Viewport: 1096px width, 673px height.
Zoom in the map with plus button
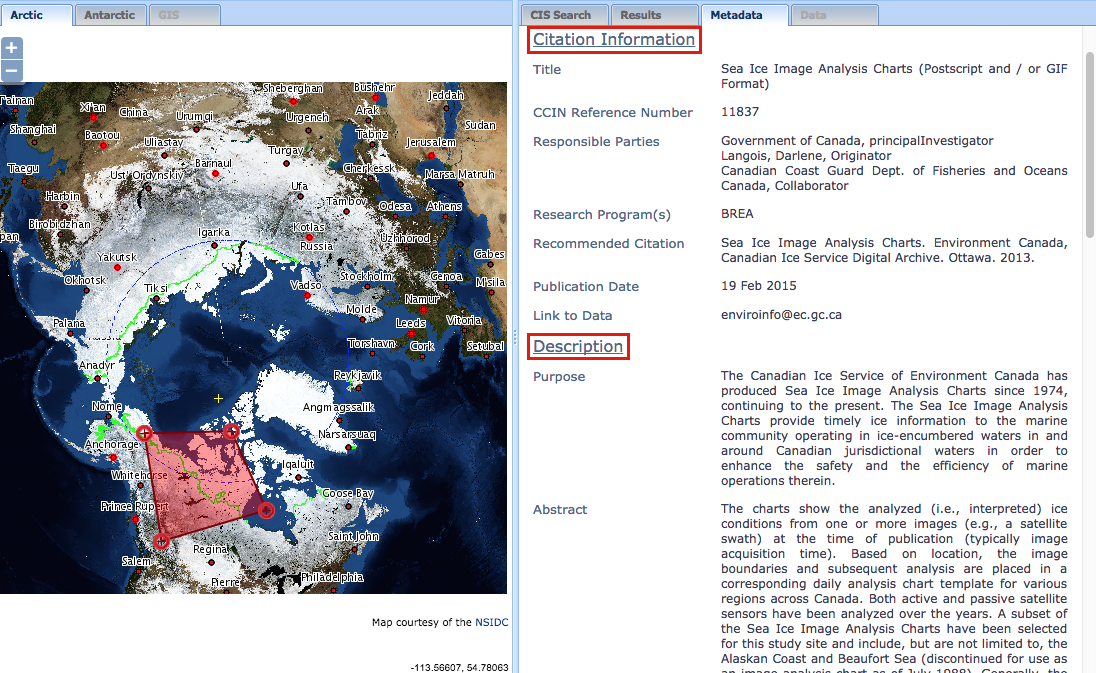(11, 48)
